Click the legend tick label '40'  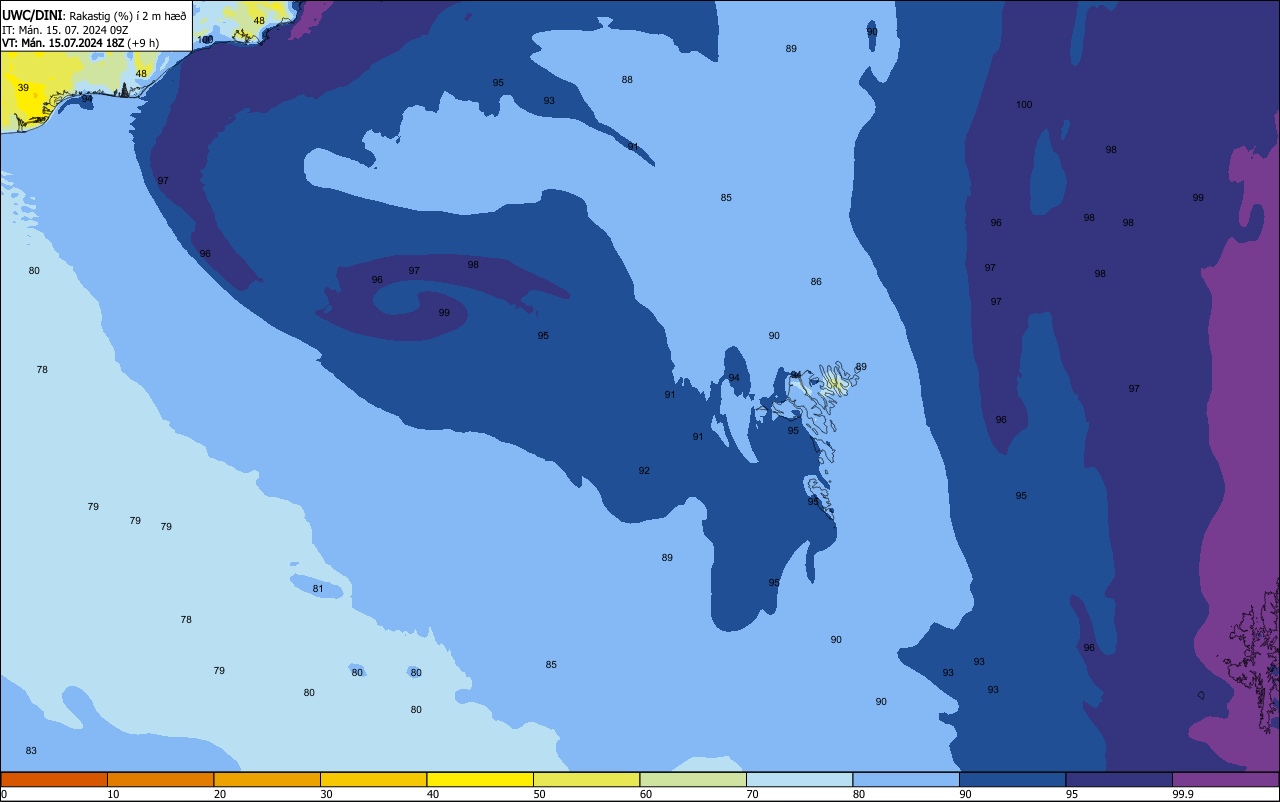[x=433, y=794]
